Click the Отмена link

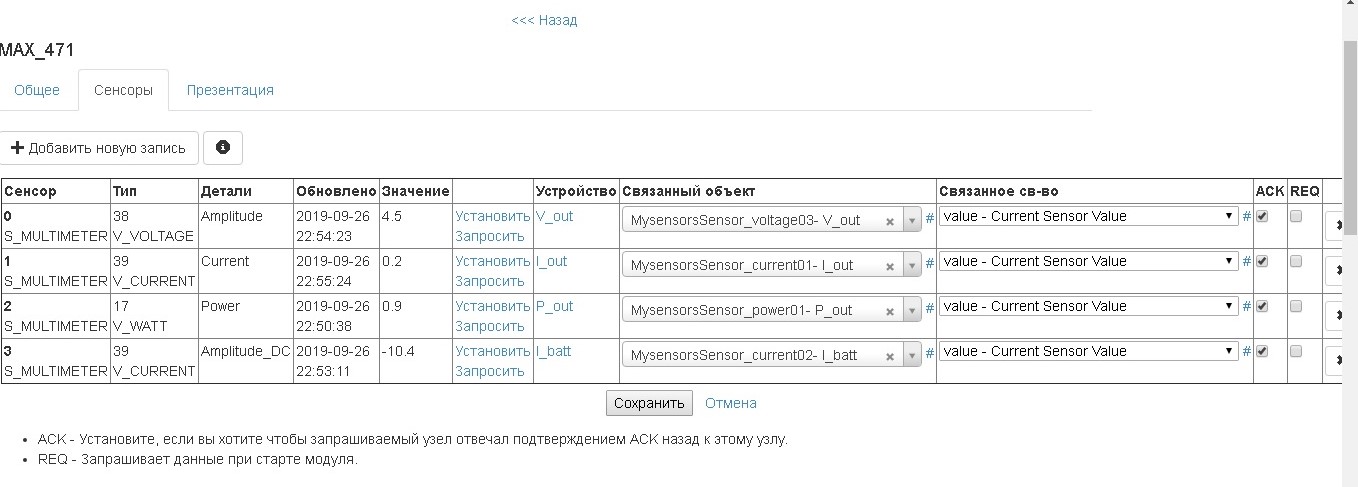(731, 403)
